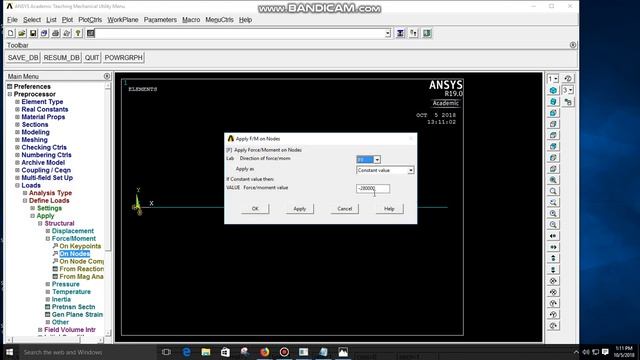Viewport: 640px width, 360px height.
Task: Click Cancel in Apply F/M dialog
Action: coord(344,209)
